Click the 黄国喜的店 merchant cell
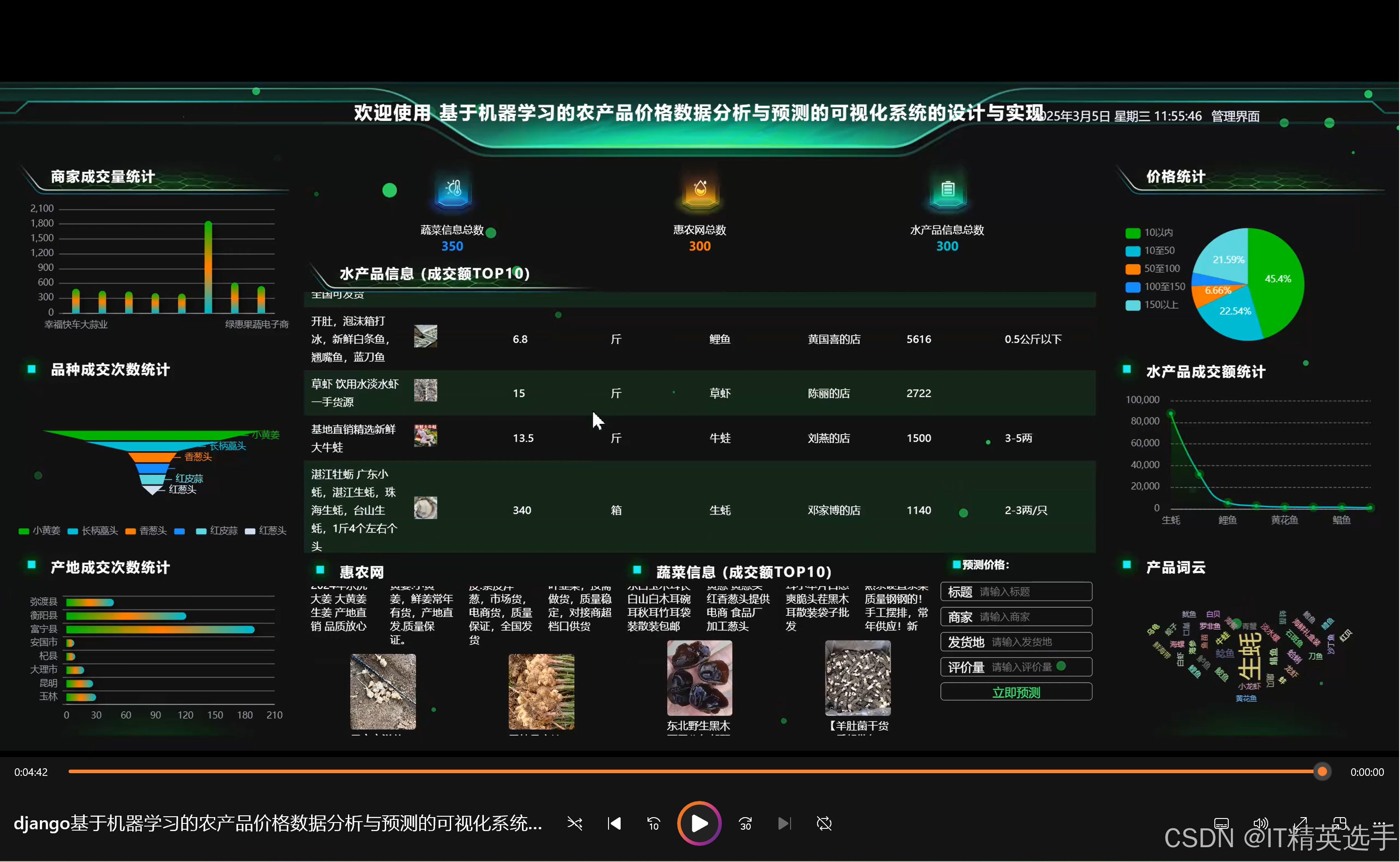Viewport: 1400px width, 862px height. click(x=834, y=339)
